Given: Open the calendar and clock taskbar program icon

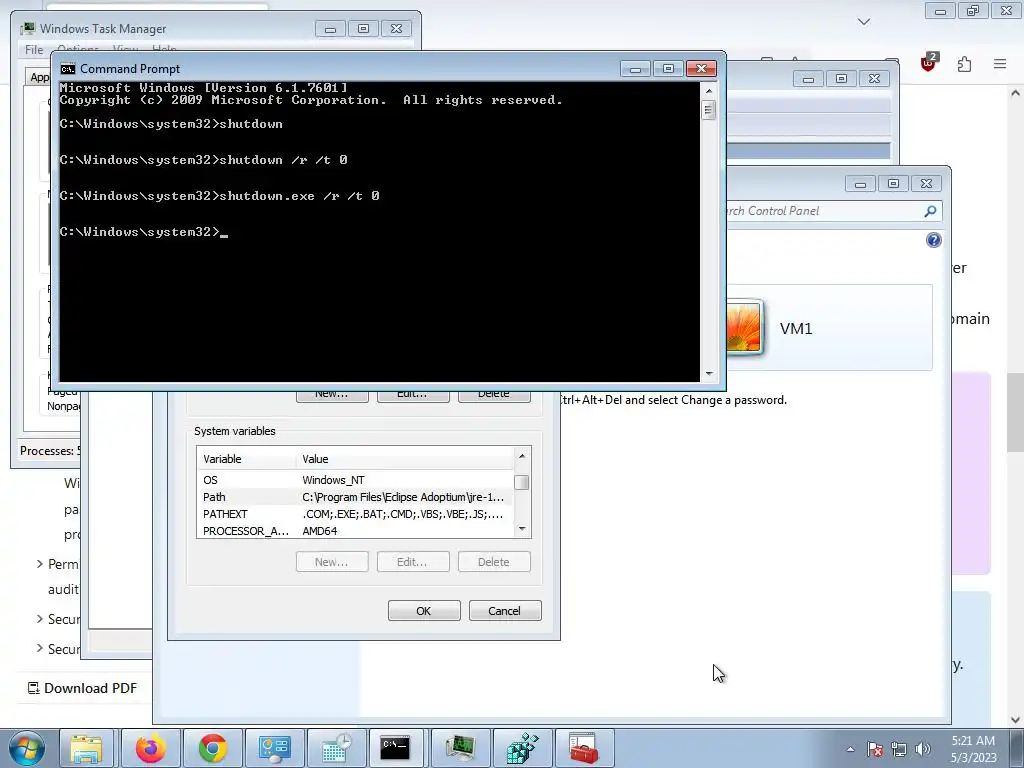Looking at the screenshot, I should point(336,748).
